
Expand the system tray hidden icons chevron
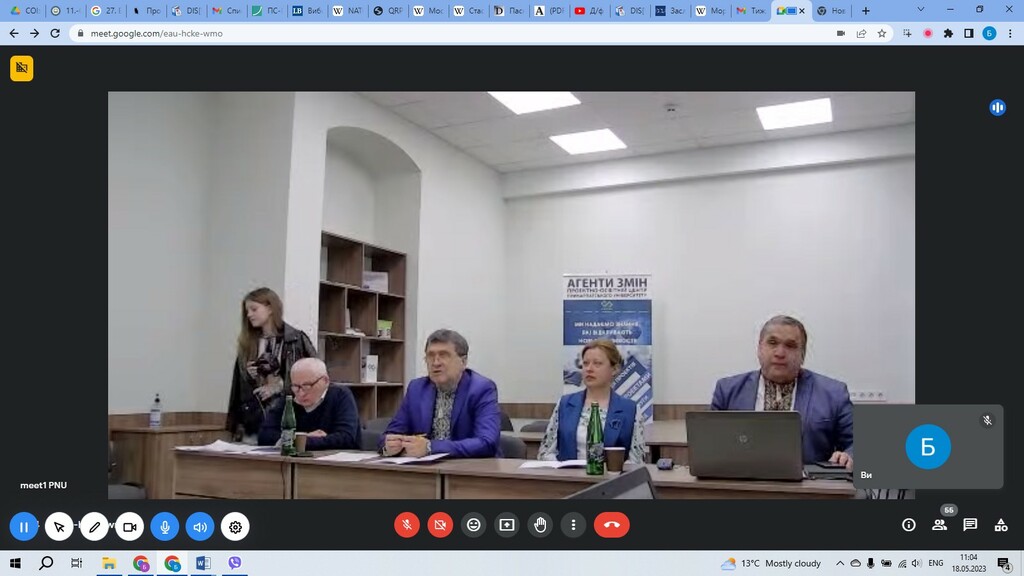[839, 563]
